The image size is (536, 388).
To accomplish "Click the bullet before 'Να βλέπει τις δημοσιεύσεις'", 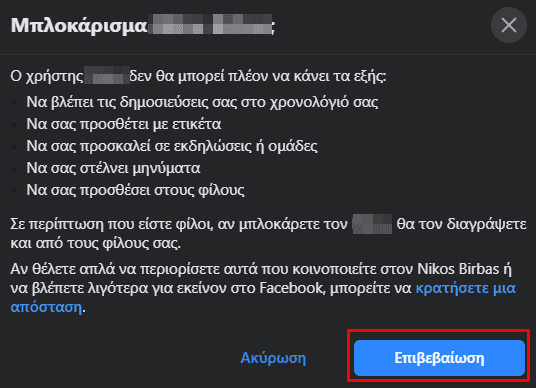I will tap(14, 103).
